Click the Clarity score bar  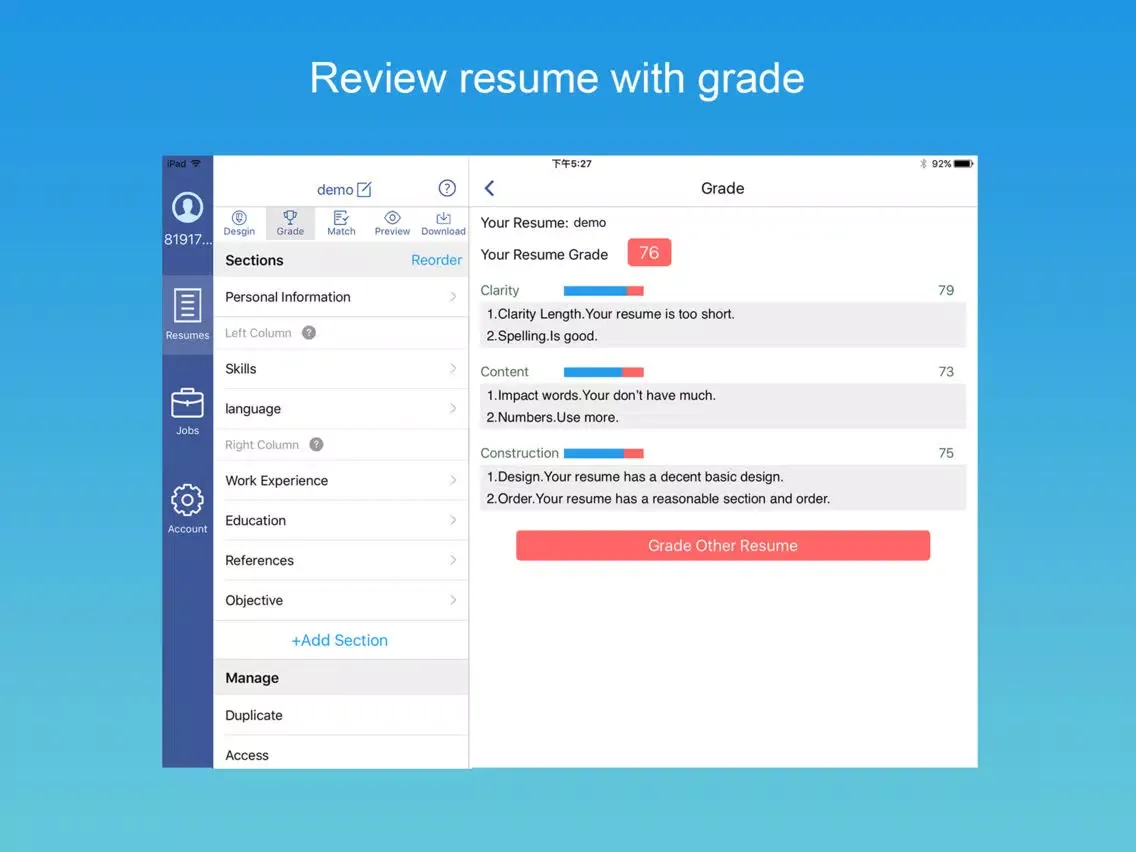(604, 291)
